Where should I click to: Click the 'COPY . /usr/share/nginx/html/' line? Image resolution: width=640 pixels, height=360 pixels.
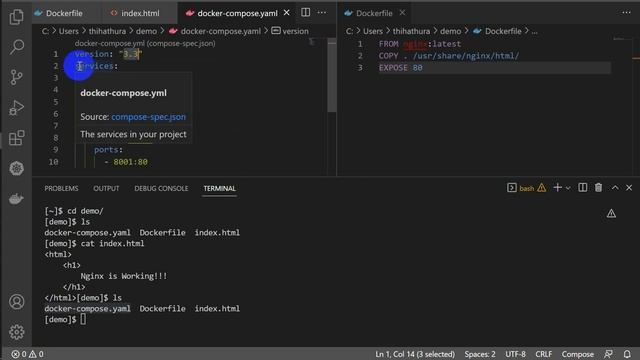[449, 56]
